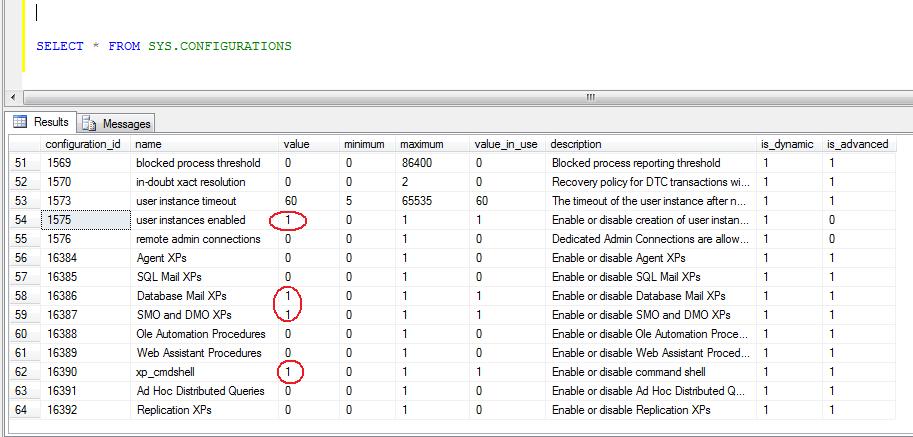Click configuration_id cell 16392
The width and height of the screenshot is (913, 437).
[86, 410]
